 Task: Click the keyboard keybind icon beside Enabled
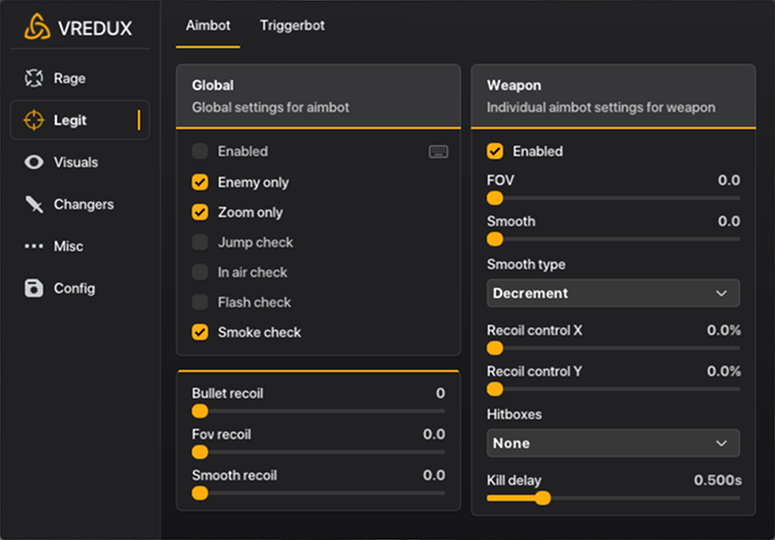(x=438, y=151)
